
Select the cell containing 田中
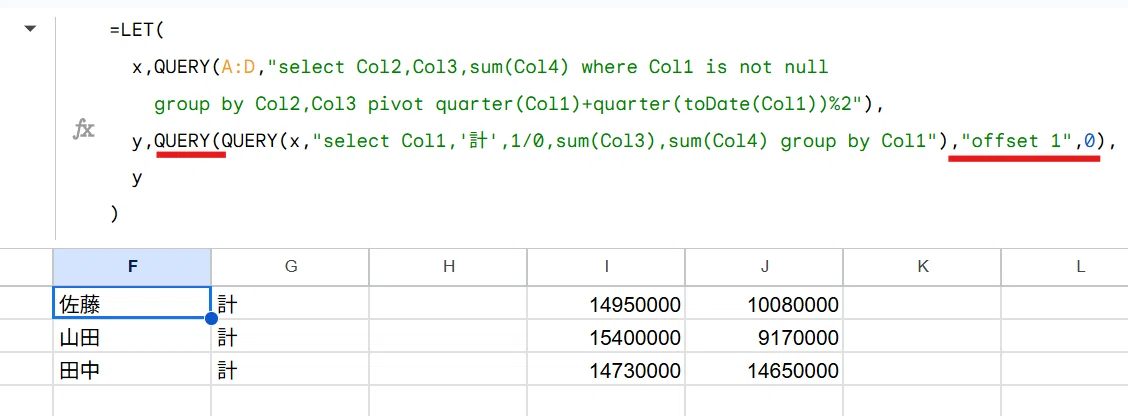coord(132,370)
